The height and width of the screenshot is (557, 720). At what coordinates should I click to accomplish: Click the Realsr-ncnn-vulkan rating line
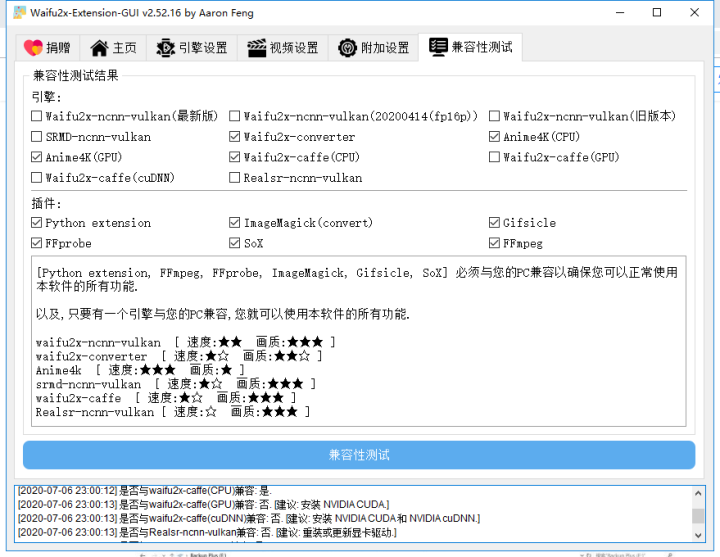(173, 412)
